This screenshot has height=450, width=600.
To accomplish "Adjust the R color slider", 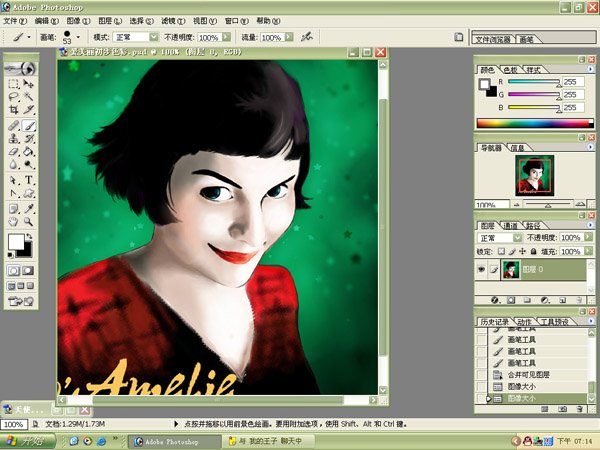I will point(533,82).
